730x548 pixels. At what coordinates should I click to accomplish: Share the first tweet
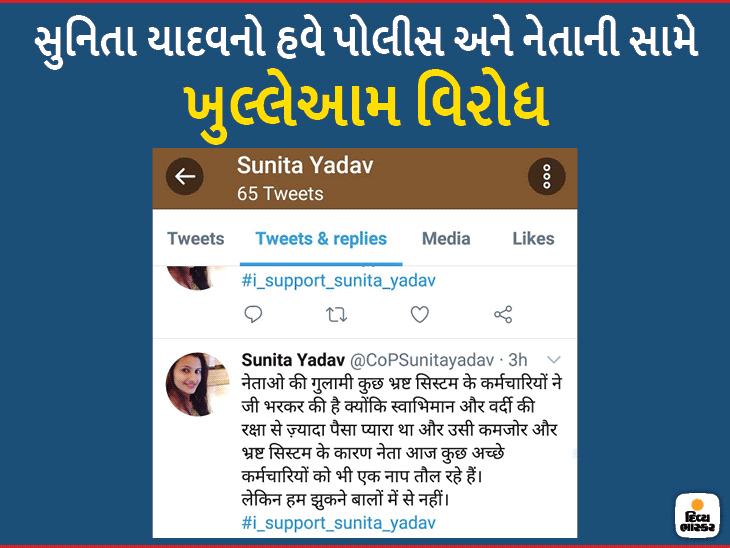tap(503, 315)
